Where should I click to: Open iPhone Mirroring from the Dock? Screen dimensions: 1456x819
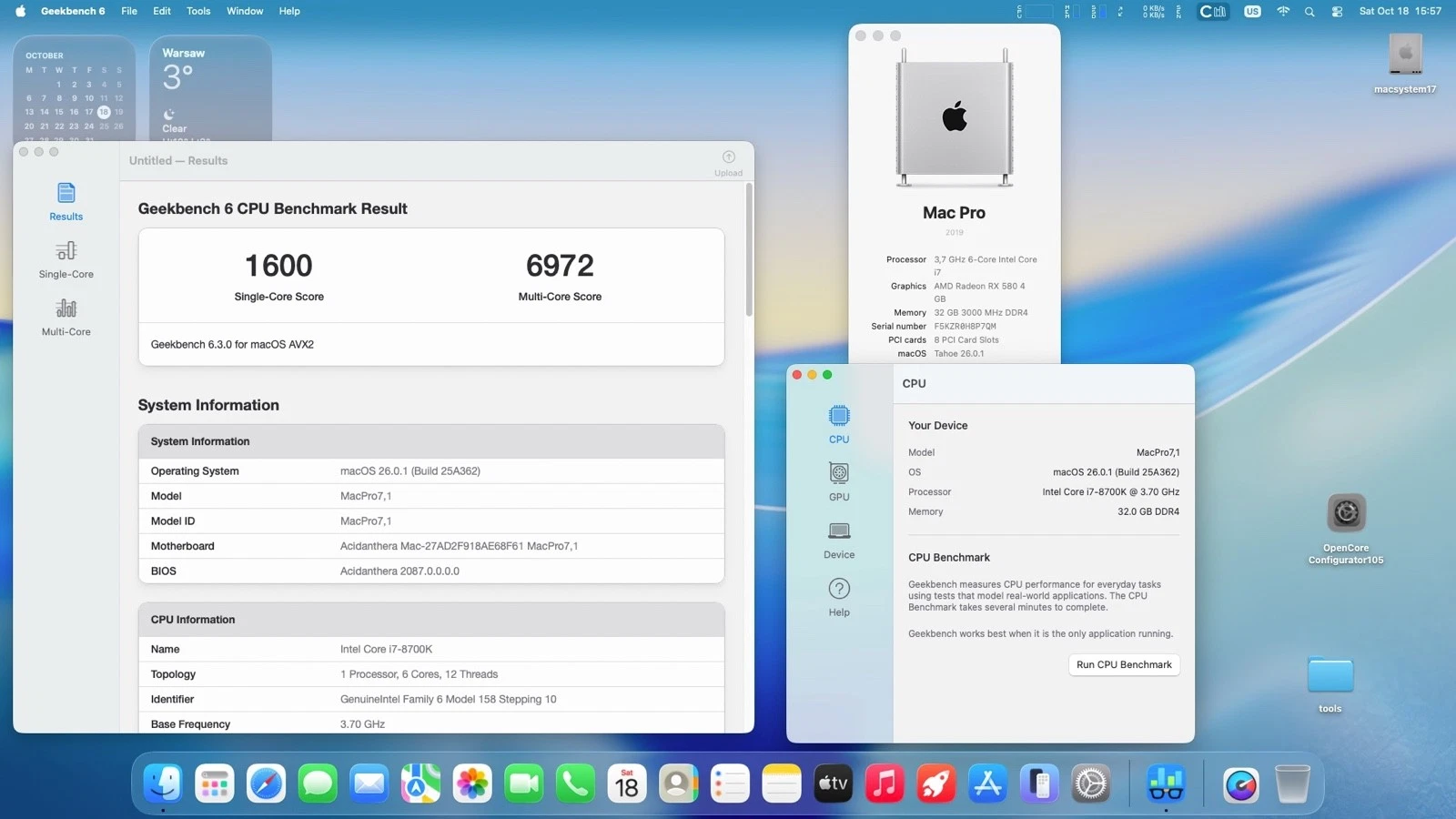coord(1039,784)
